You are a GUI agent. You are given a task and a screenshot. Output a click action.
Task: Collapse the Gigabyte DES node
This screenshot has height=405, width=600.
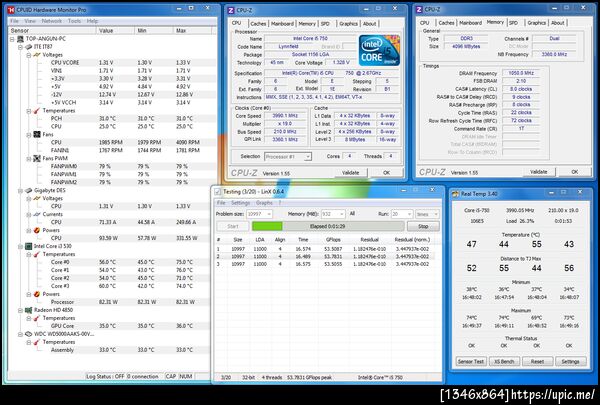pos(21,190)
